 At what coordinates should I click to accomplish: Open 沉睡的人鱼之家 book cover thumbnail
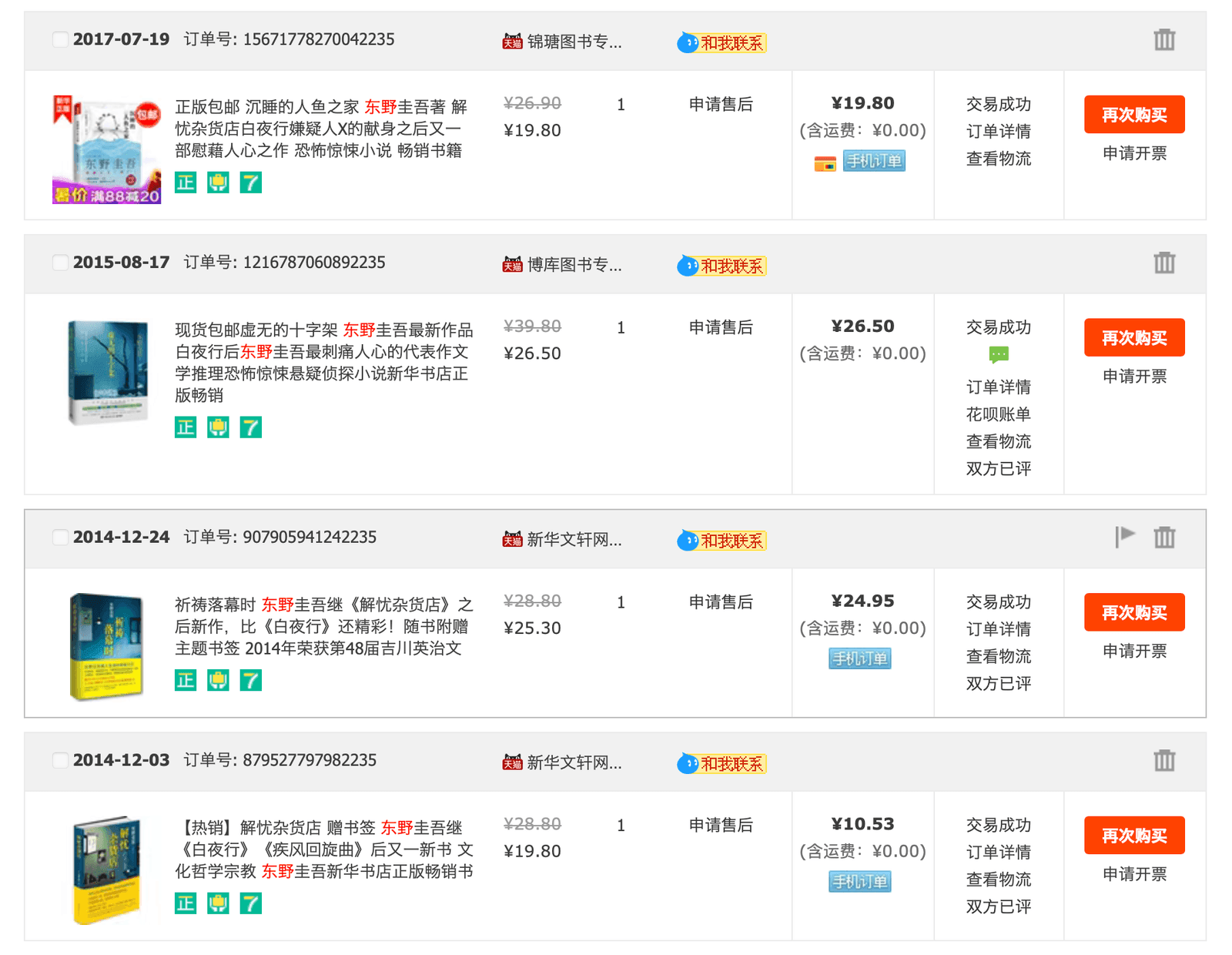pos(106,149)
